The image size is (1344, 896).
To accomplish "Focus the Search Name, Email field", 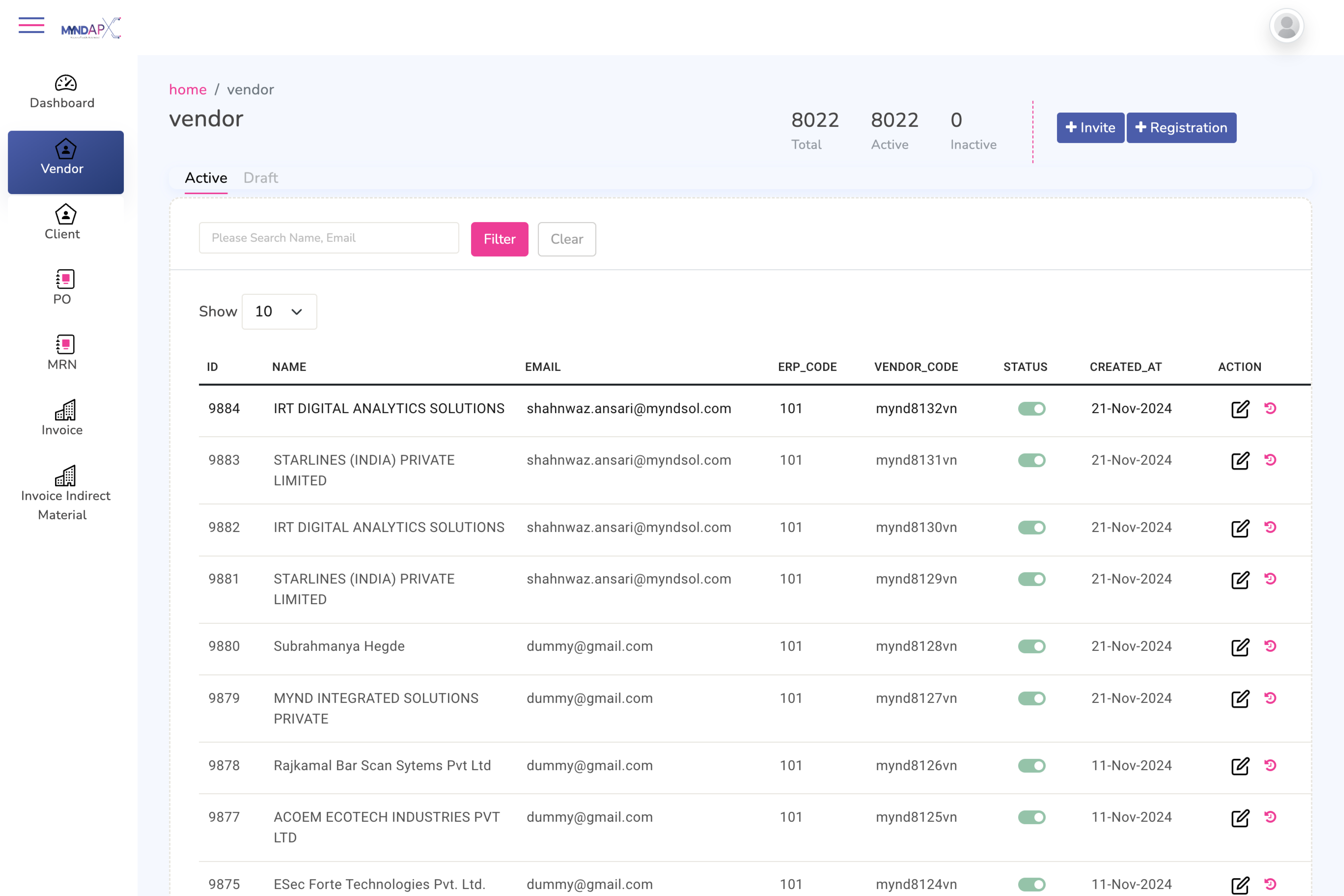I will click(329, 238).
